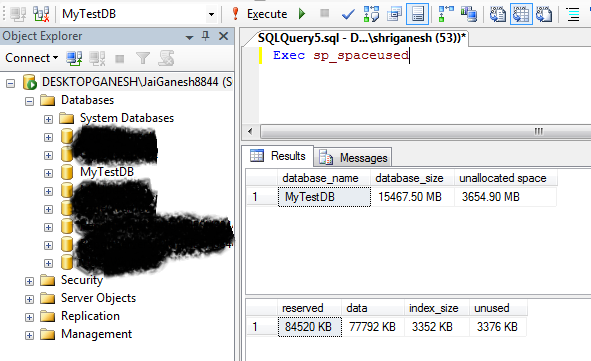The width and height of the screenshot is (591, 361).
Task: Select MyTestDB in the Object Explorer tree
Action: [x=107, y=172]
